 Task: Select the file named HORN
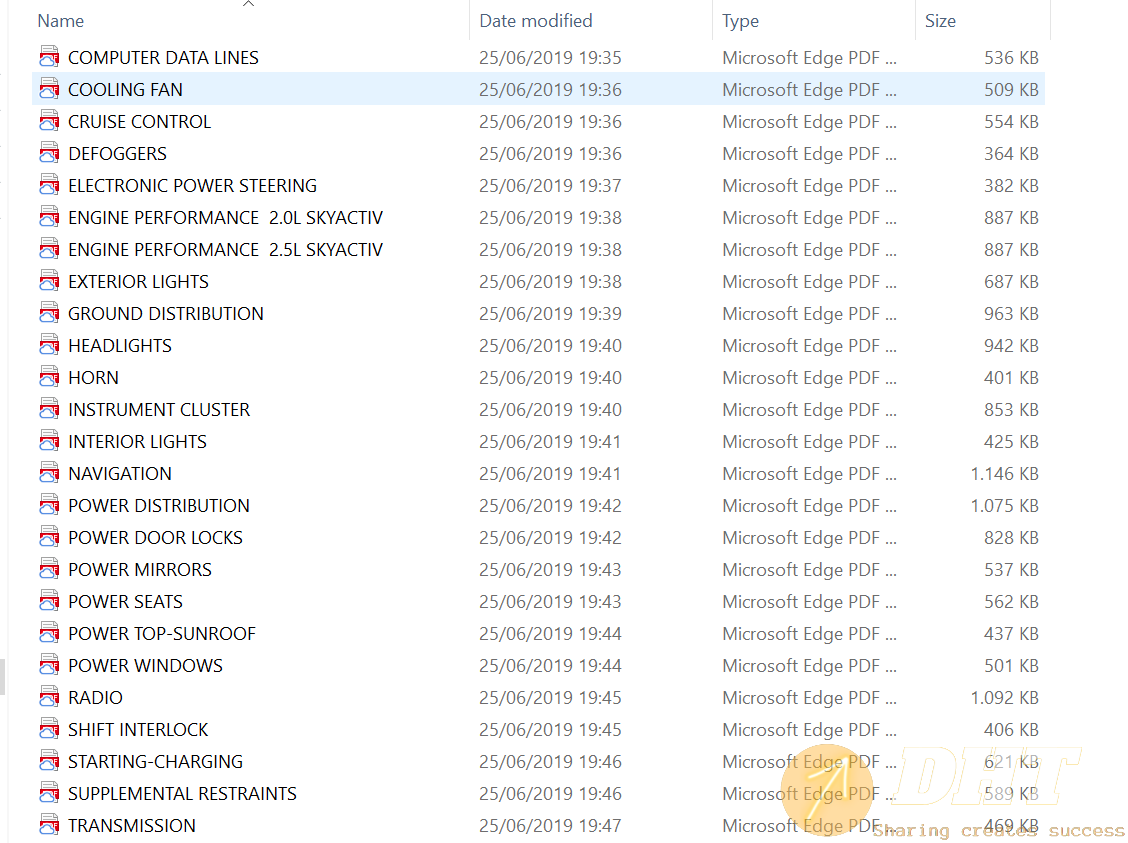[x=94, y=378]
